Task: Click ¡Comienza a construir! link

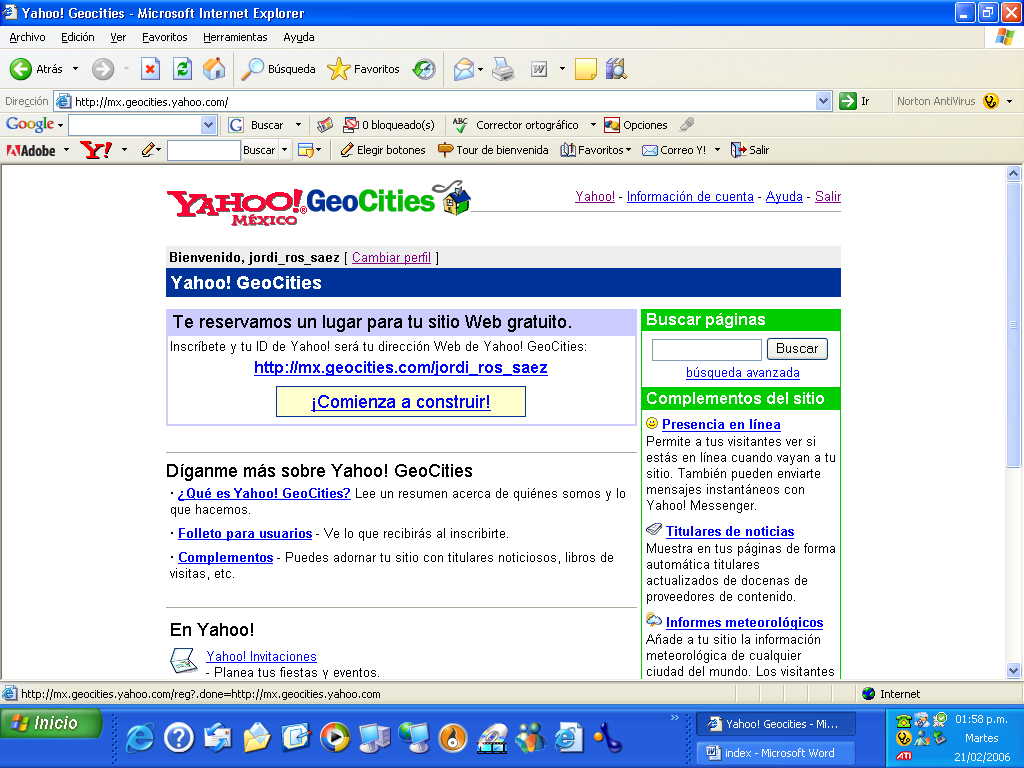Action: [400, 402]
